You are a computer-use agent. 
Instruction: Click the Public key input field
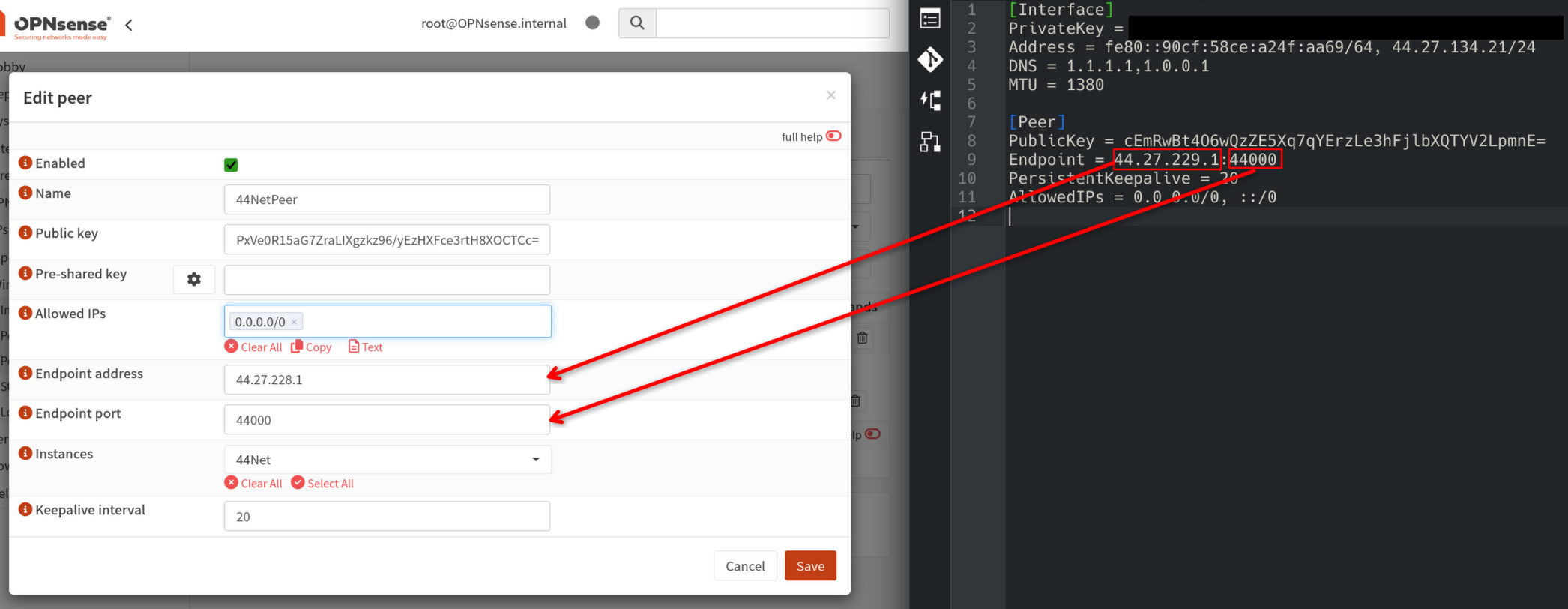tap(387, 240)
